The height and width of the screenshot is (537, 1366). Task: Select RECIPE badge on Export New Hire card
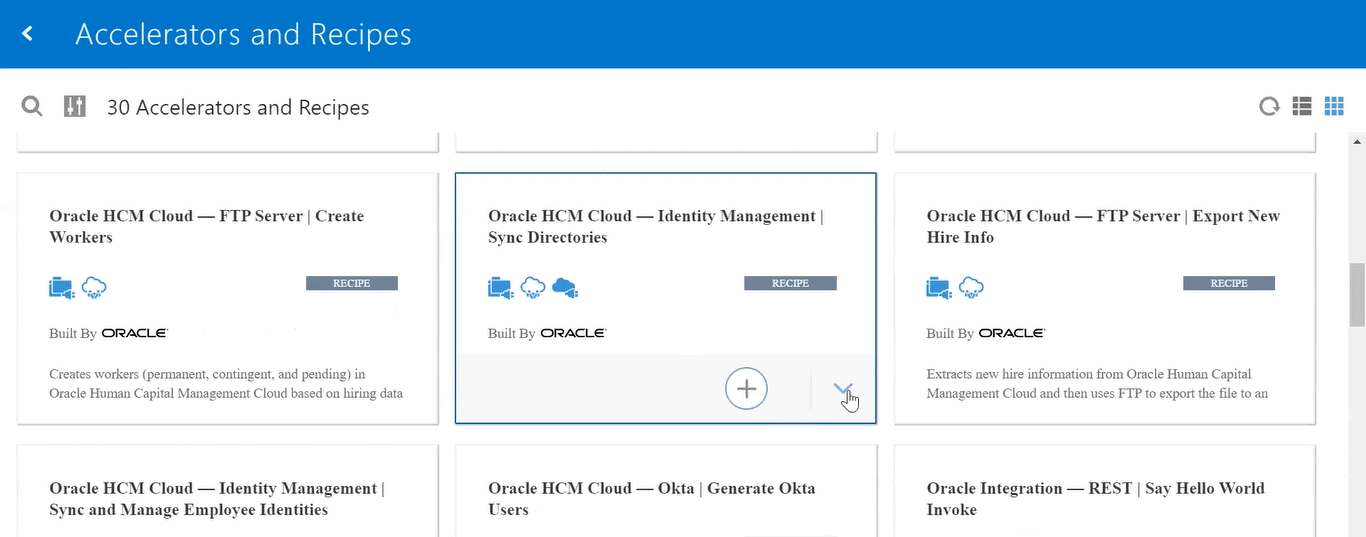coord(1228,283)
